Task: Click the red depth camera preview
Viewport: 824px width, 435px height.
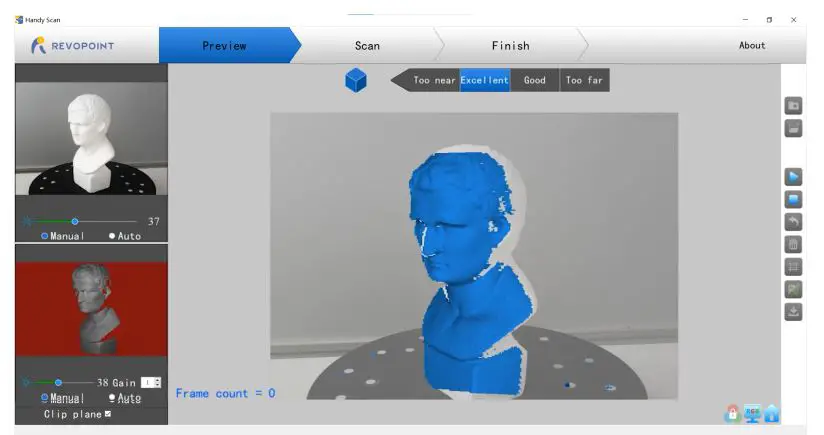Action: (x=91, y=309)
